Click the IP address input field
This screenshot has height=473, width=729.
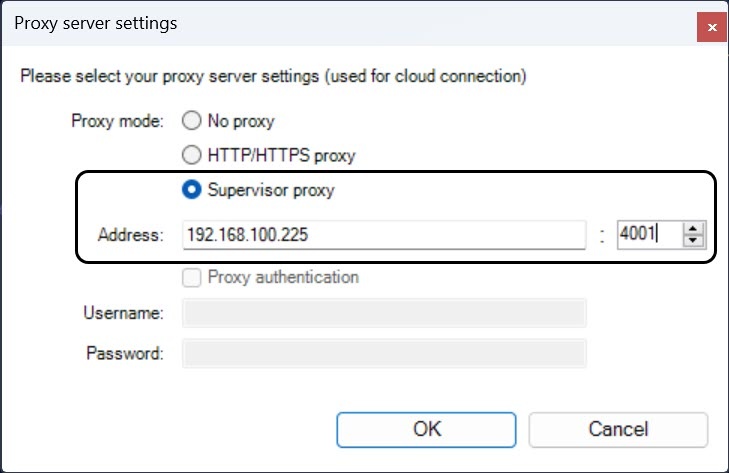pos(384,235)
